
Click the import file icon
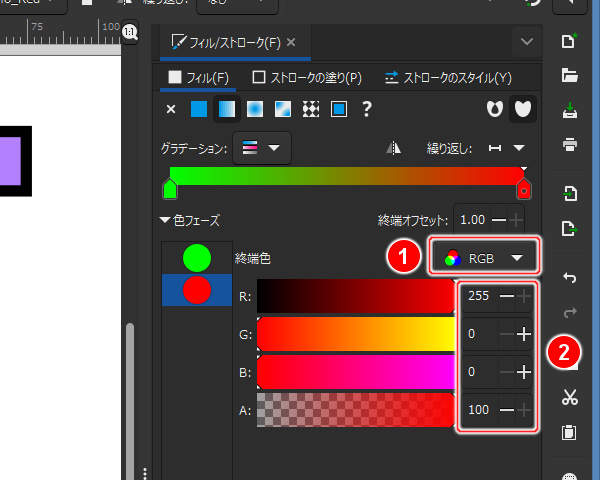(569, 194)
